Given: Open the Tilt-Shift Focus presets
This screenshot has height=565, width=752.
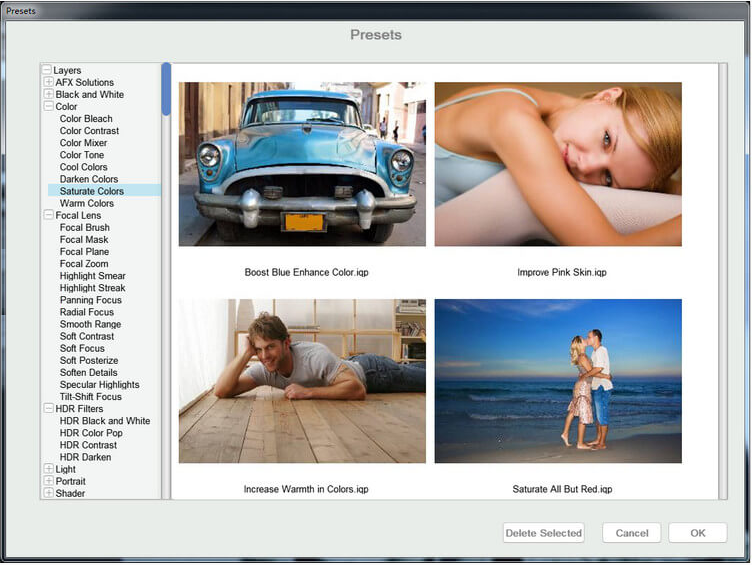Looking at the screenshot, I should click(92, 397).
